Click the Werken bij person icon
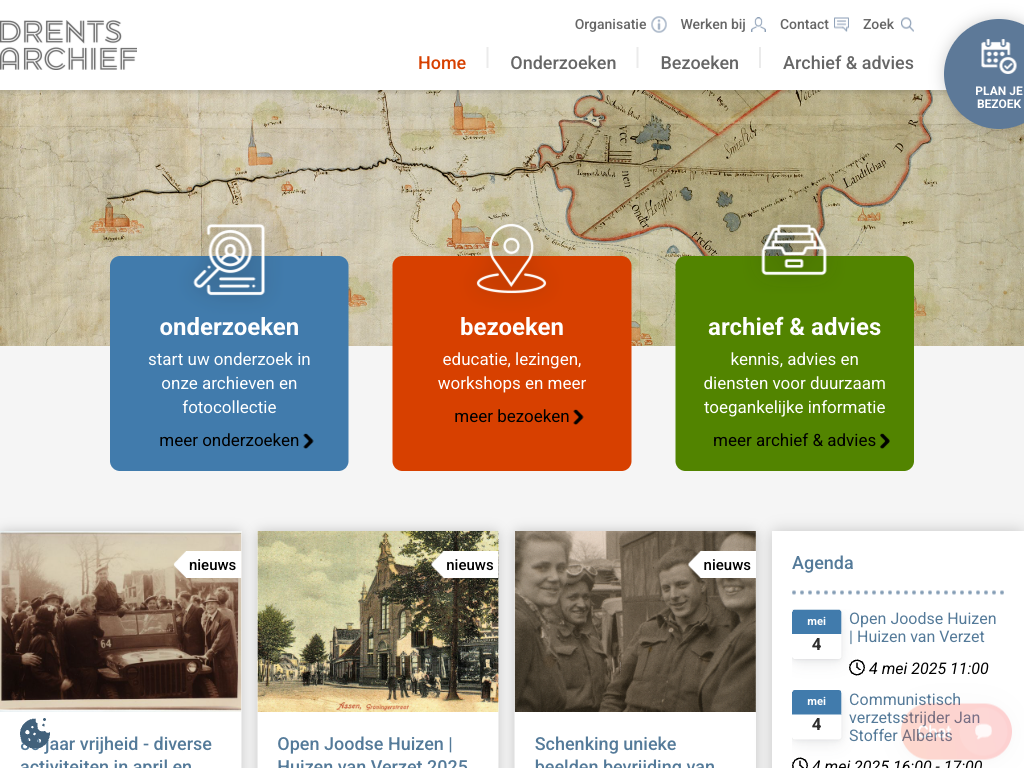The width and height of the screenshot is (1024, 768). pyautogui.click(x=759, y=25)
